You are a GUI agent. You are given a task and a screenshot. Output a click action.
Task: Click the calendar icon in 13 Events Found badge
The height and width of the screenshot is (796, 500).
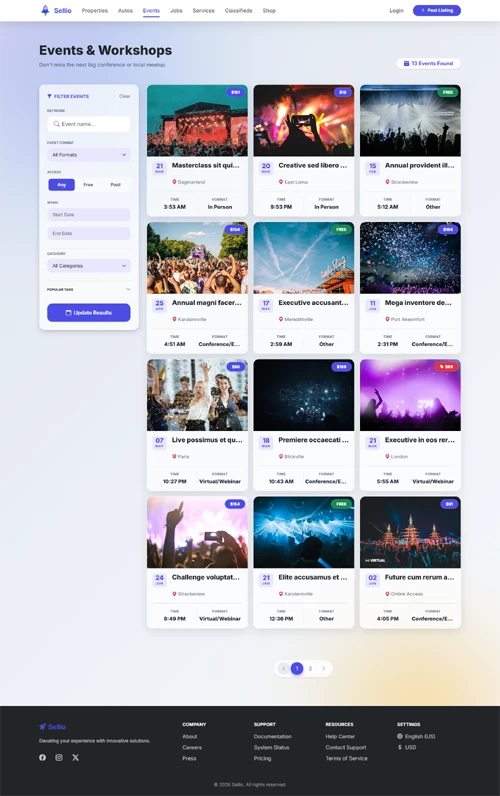coord(406,63)
